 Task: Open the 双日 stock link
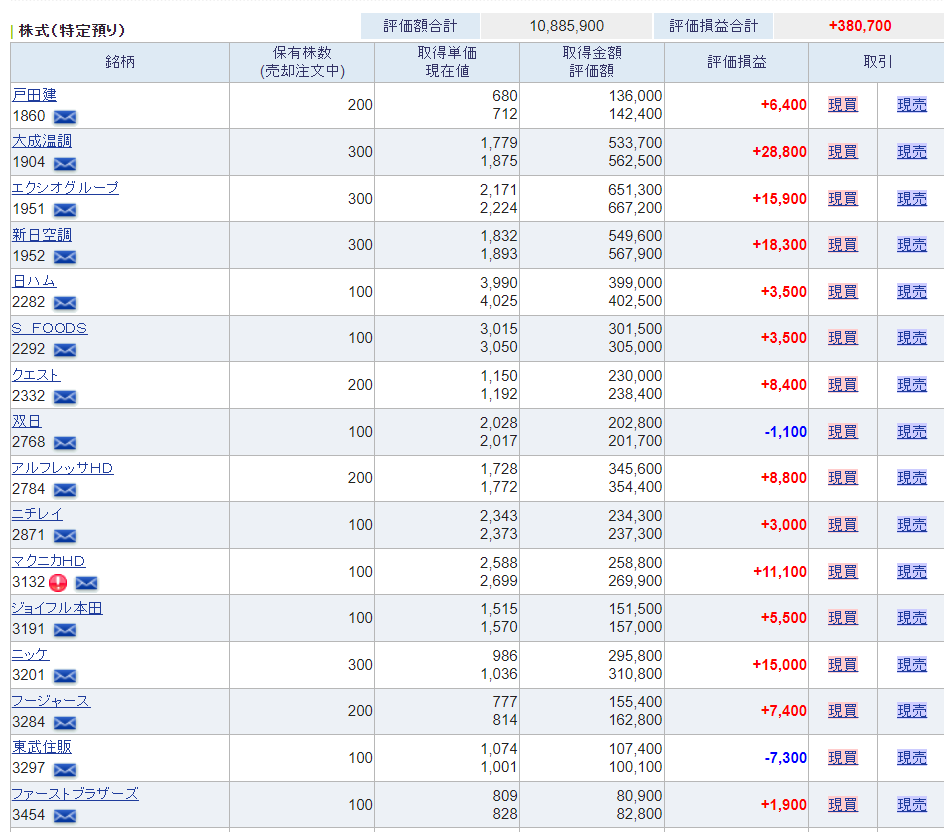(27, 421)
